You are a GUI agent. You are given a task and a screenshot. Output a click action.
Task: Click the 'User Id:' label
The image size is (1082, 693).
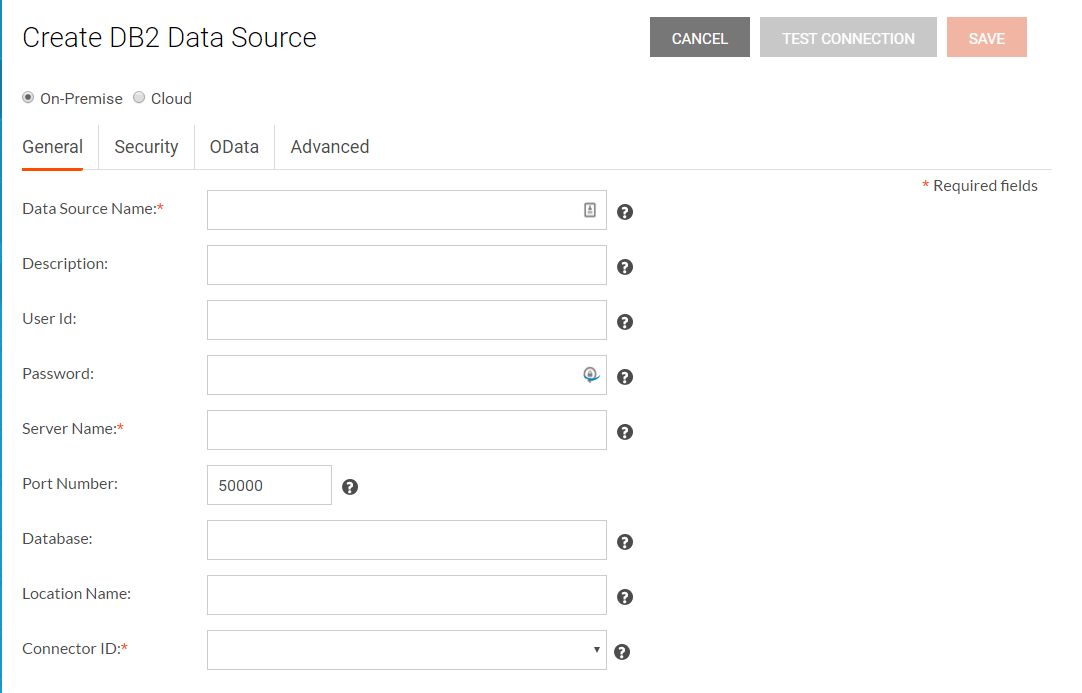click(49, 319)
